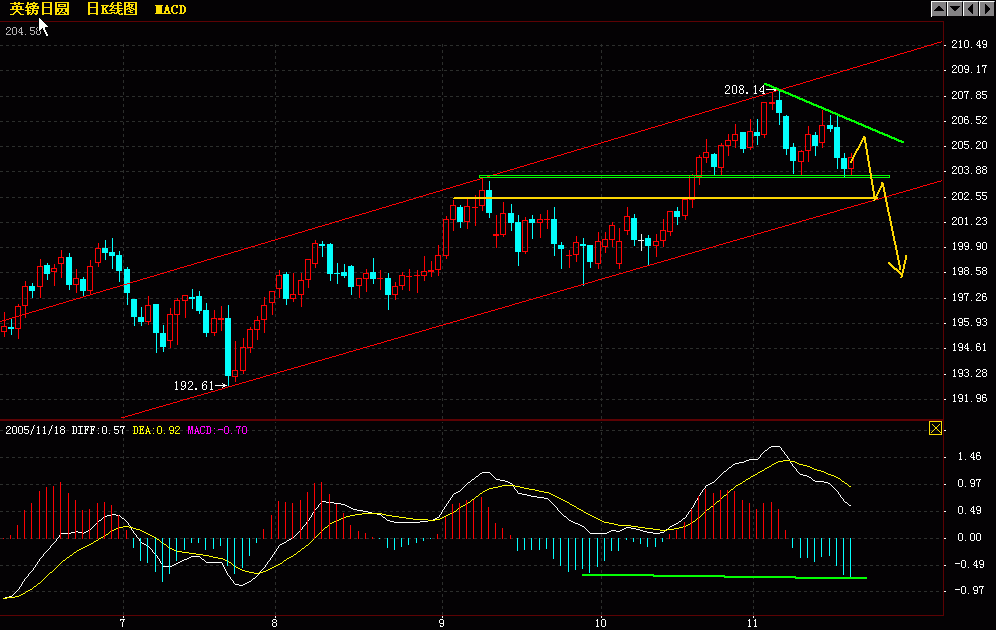Click the MACD indicator label in the header
The width and height of the screenshot is (996, 630).
click(x=171, y=10)
